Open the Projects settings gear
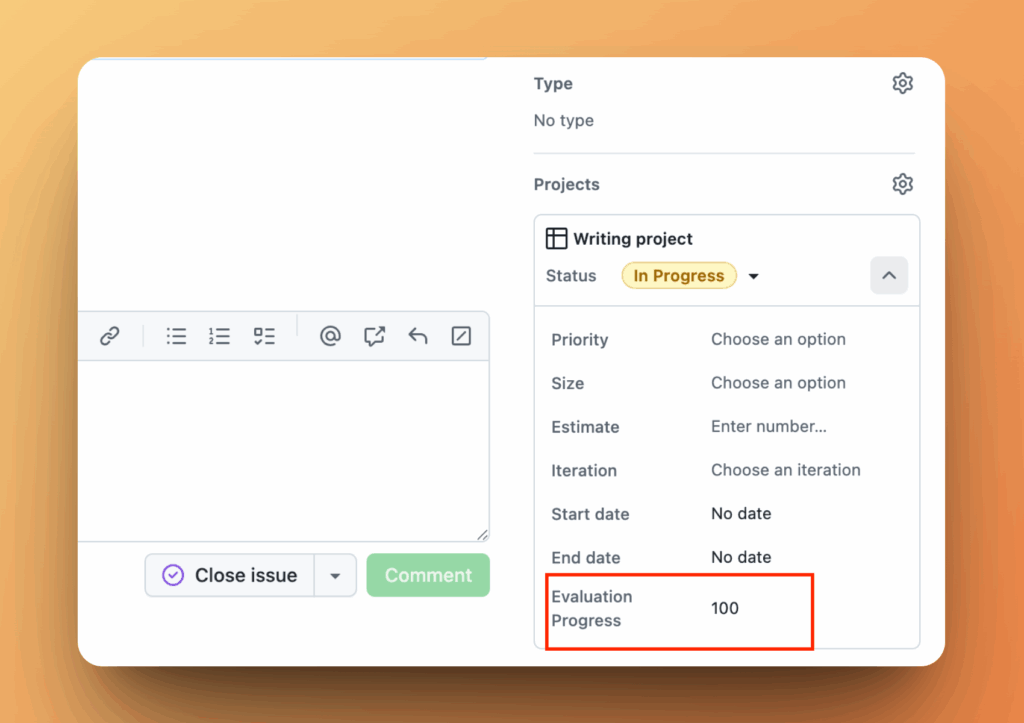The image size is (1024, 723). (x=902, y=184)
